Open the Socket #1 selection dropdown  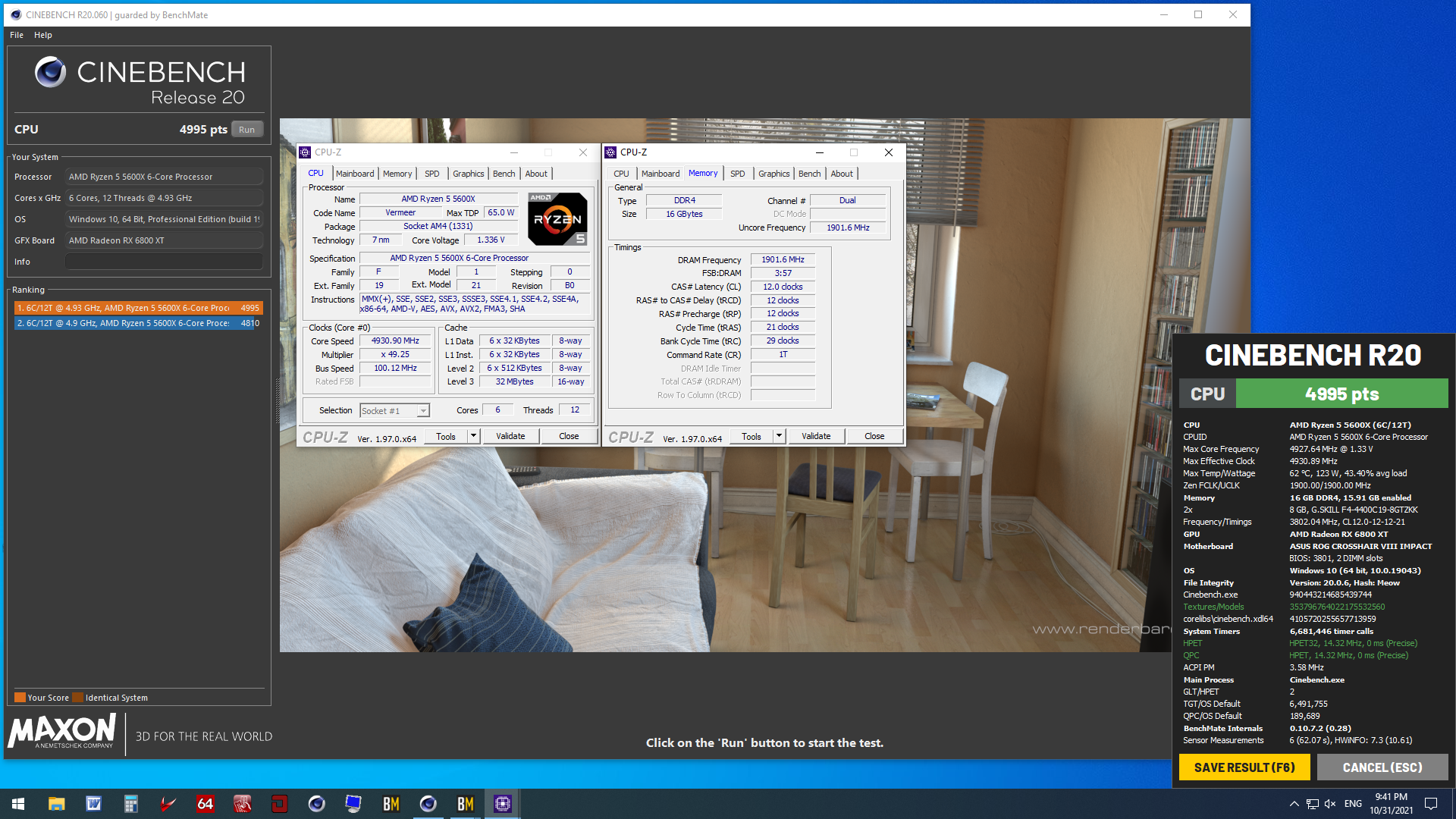[394, 410]
